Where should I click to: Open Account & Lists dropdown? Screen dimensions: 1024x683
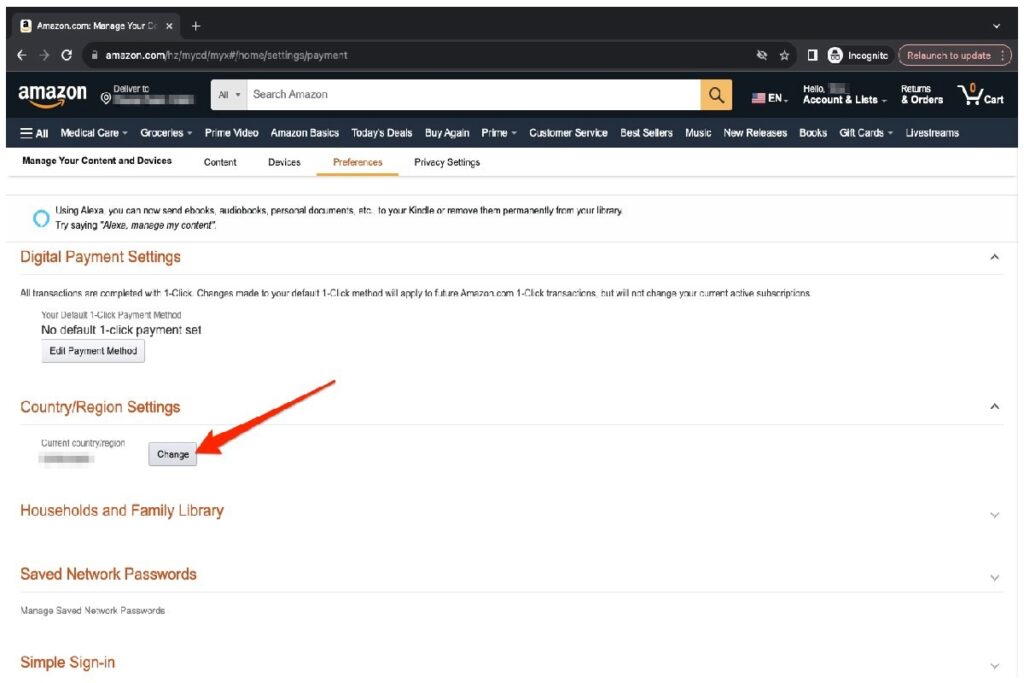pyautogui.click(x=844, y=95)
